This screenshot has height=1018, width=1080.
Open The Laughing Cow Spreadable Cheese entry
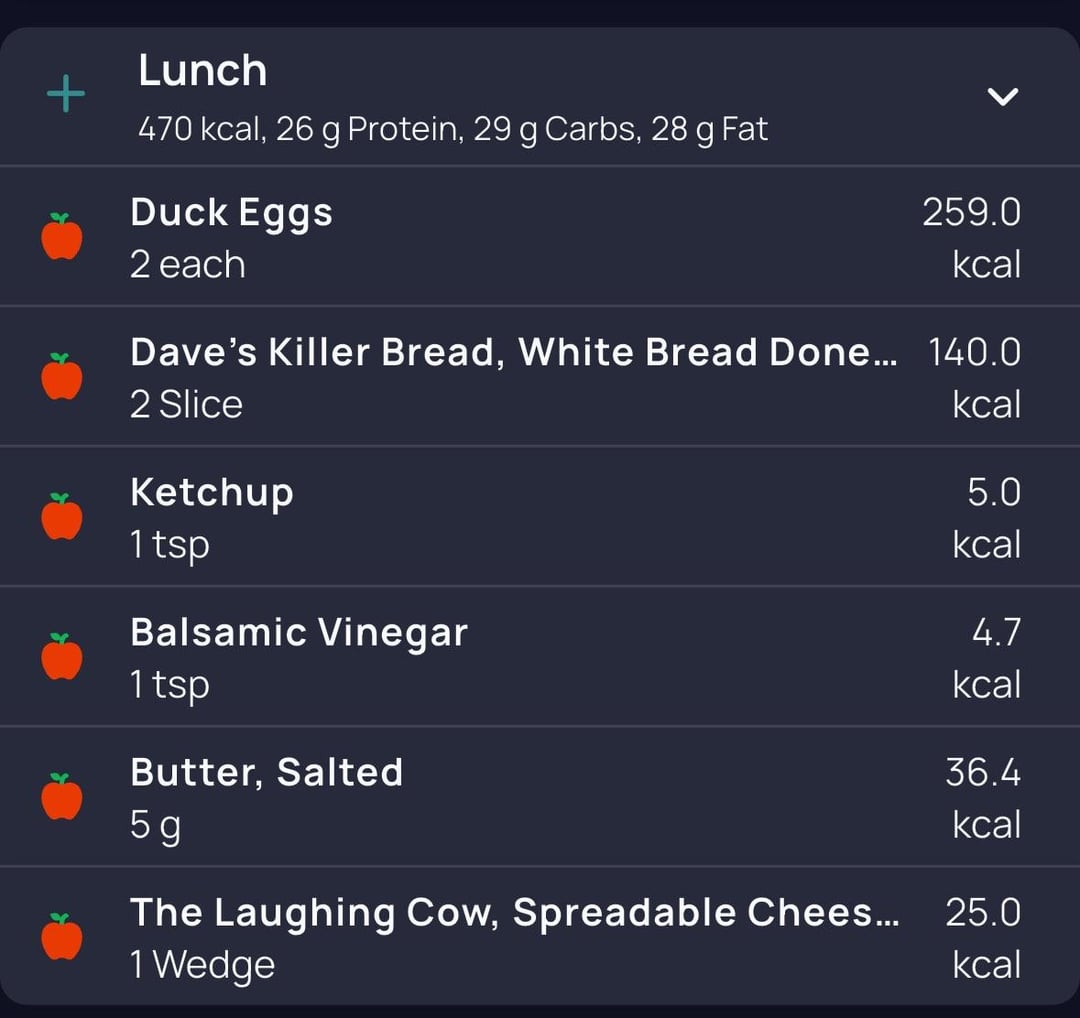click(x=514, y=913)
